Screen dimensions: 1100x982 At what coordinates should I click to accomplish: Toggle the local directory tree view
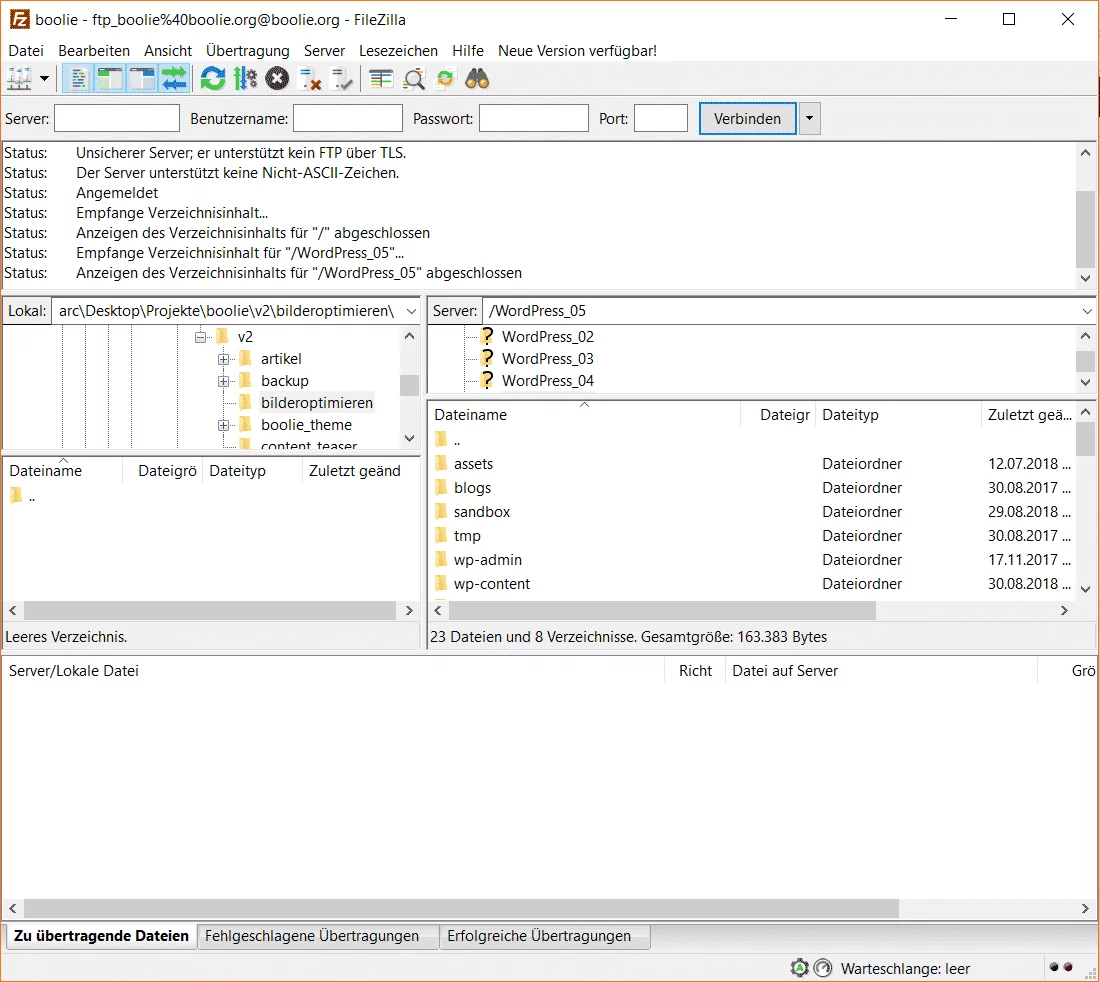(x=109, y=79)
